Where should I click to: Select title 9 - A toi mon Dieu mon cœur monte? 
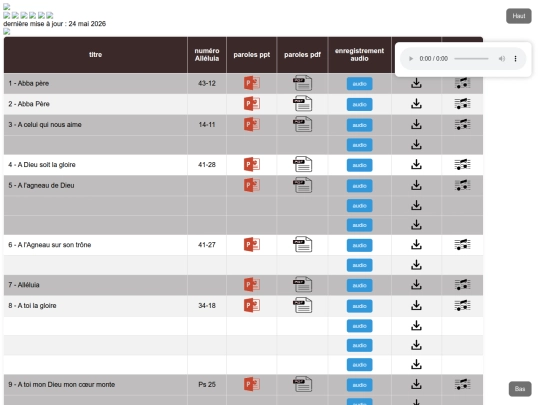click(62, 385)
